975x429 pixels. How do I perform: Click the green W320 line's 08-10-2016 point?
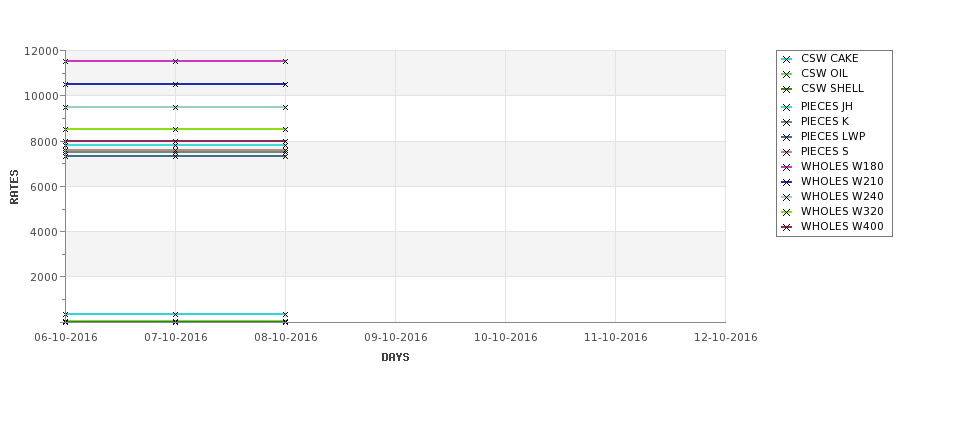(x=285, y=129)
